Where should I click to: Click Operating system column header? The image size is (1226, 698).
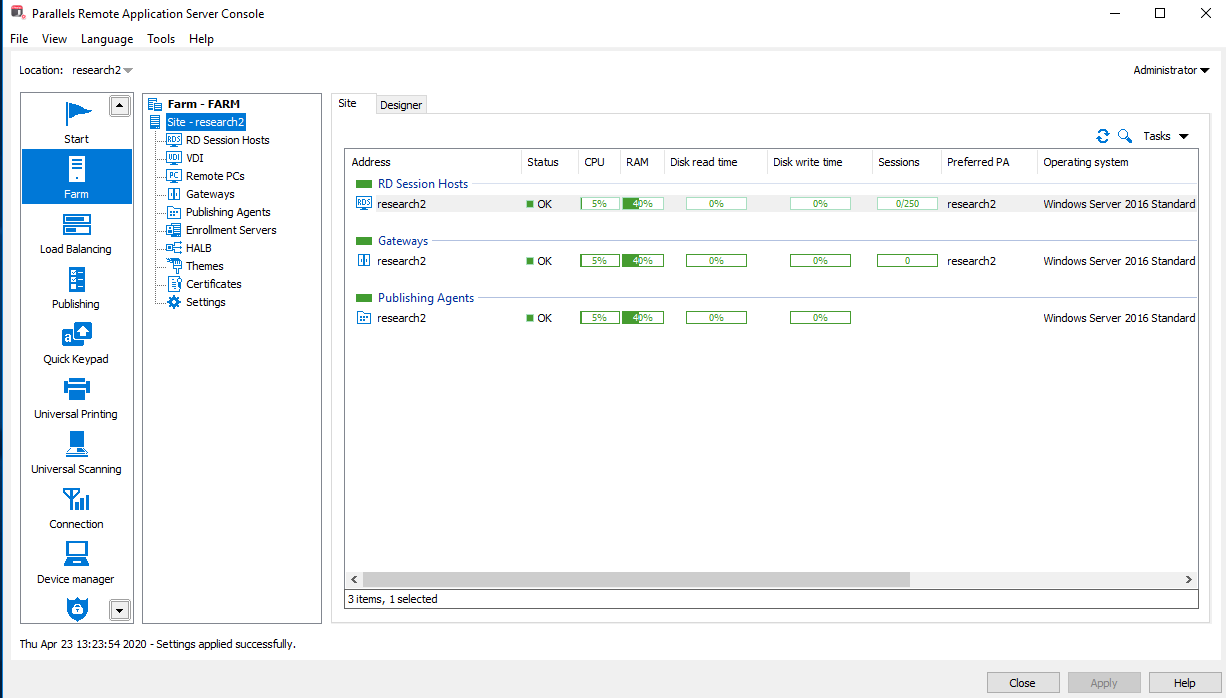pos(1117,162)
